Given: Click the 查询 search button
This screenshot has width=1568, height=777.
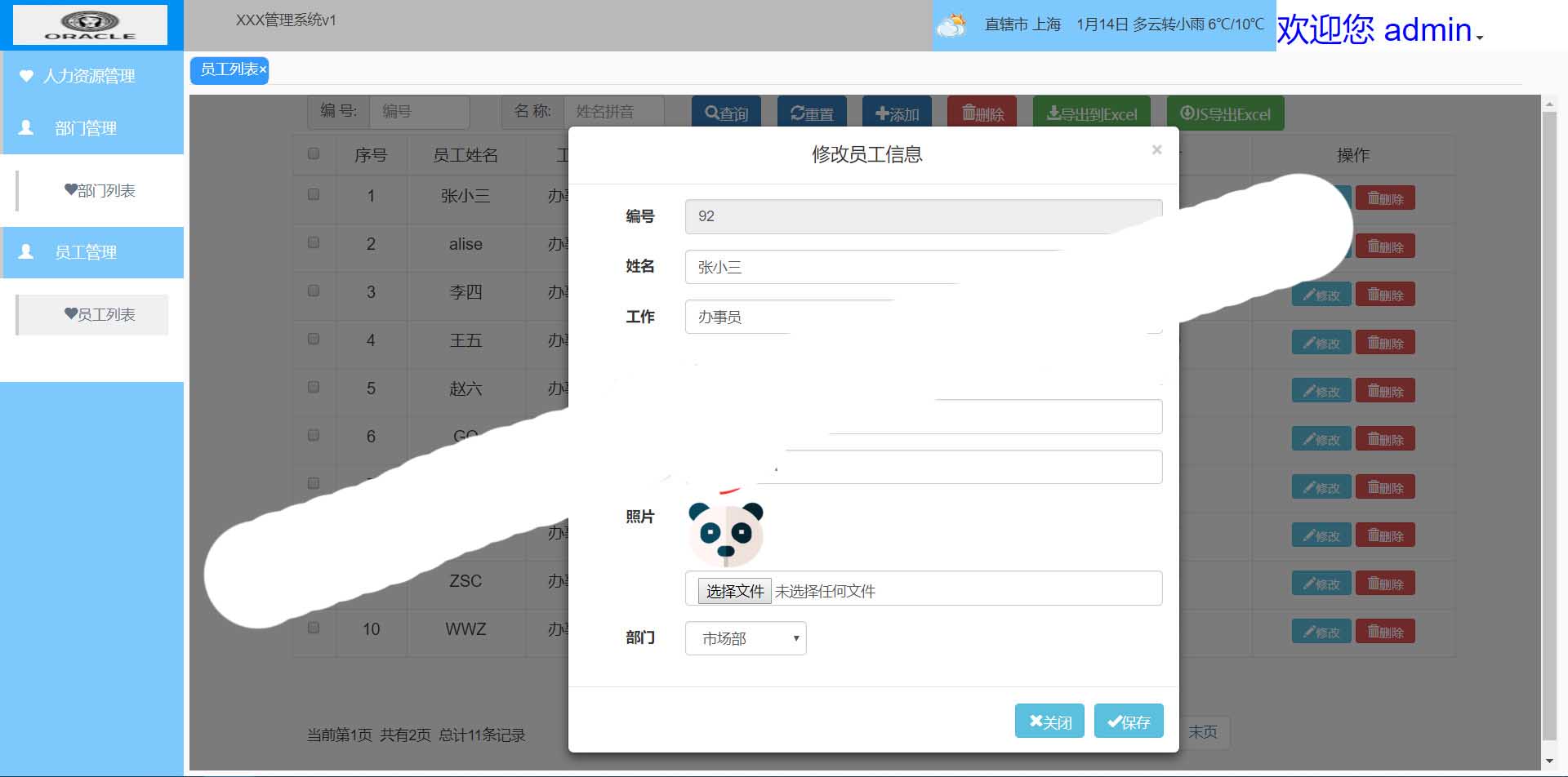Looking at the screenshot, I should 726,113.
